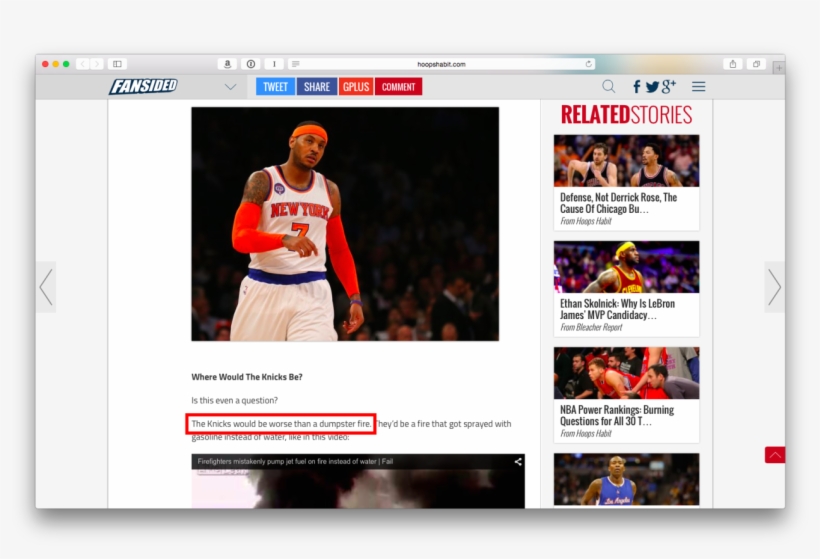Show Reader view icon in address bar

point(295,64)
